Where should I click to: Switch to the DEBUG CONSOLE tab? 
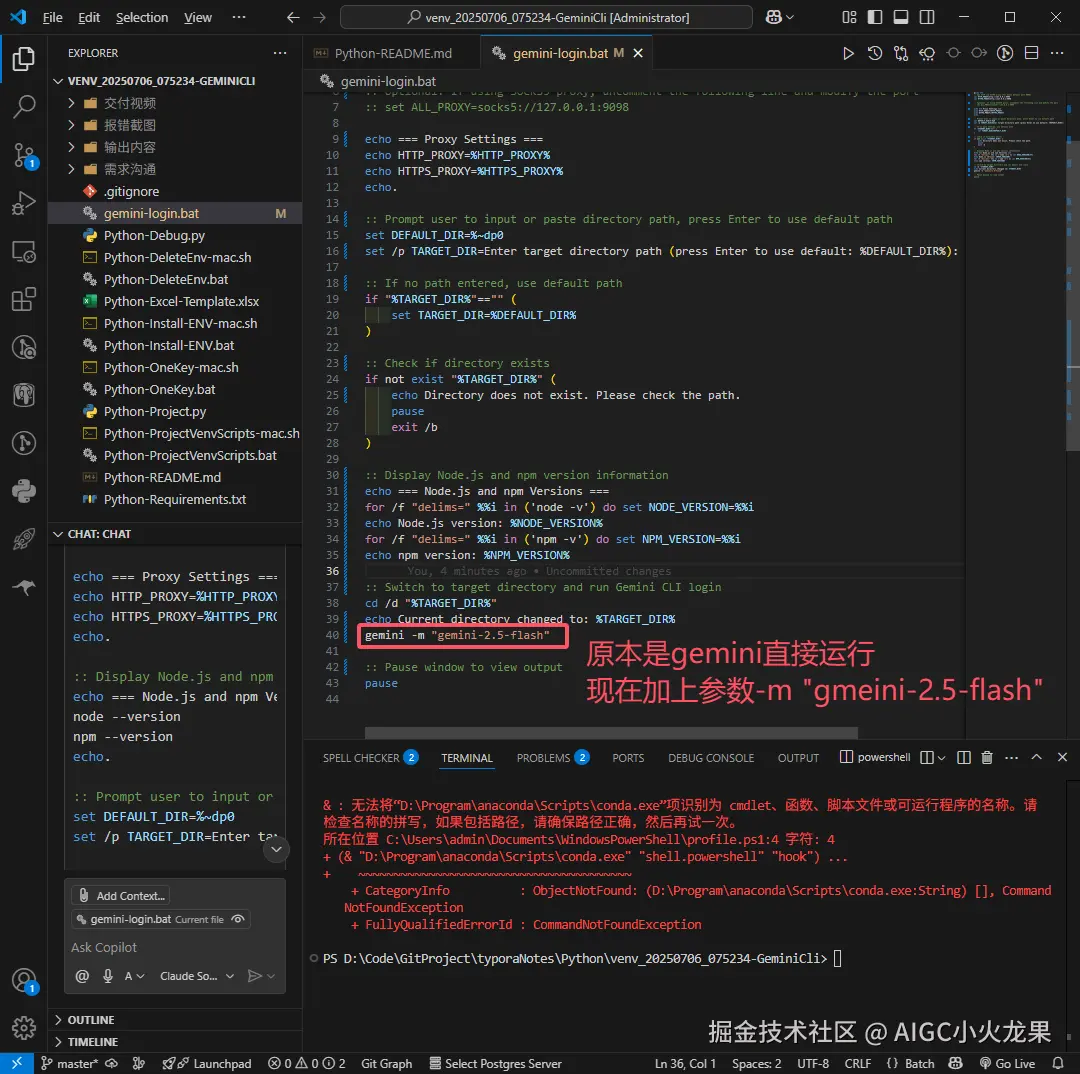(711, 758)
